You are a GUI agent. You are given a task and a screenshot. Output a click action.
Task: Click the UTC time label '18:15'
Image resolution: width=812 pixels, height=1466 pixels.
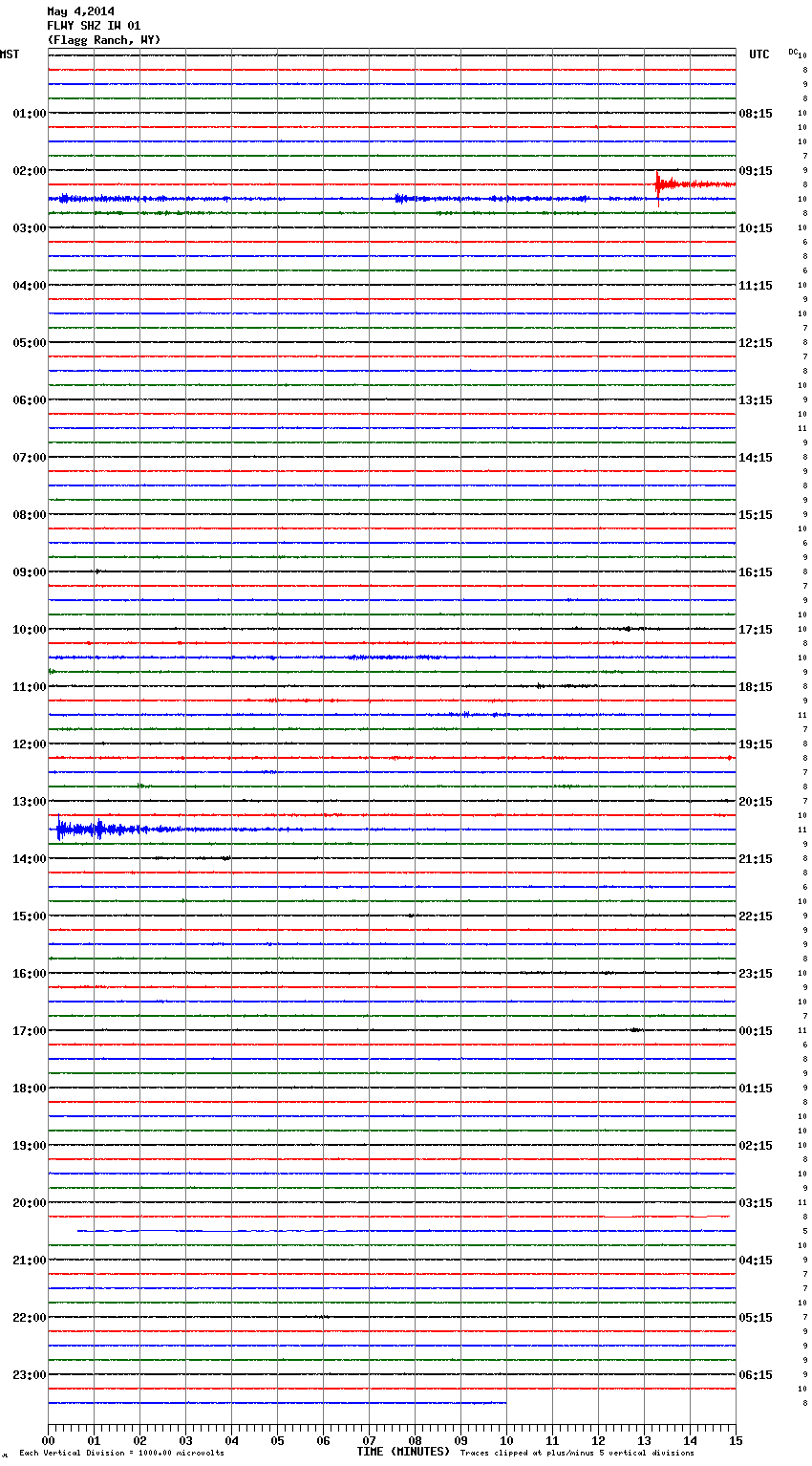coord(756,687)
